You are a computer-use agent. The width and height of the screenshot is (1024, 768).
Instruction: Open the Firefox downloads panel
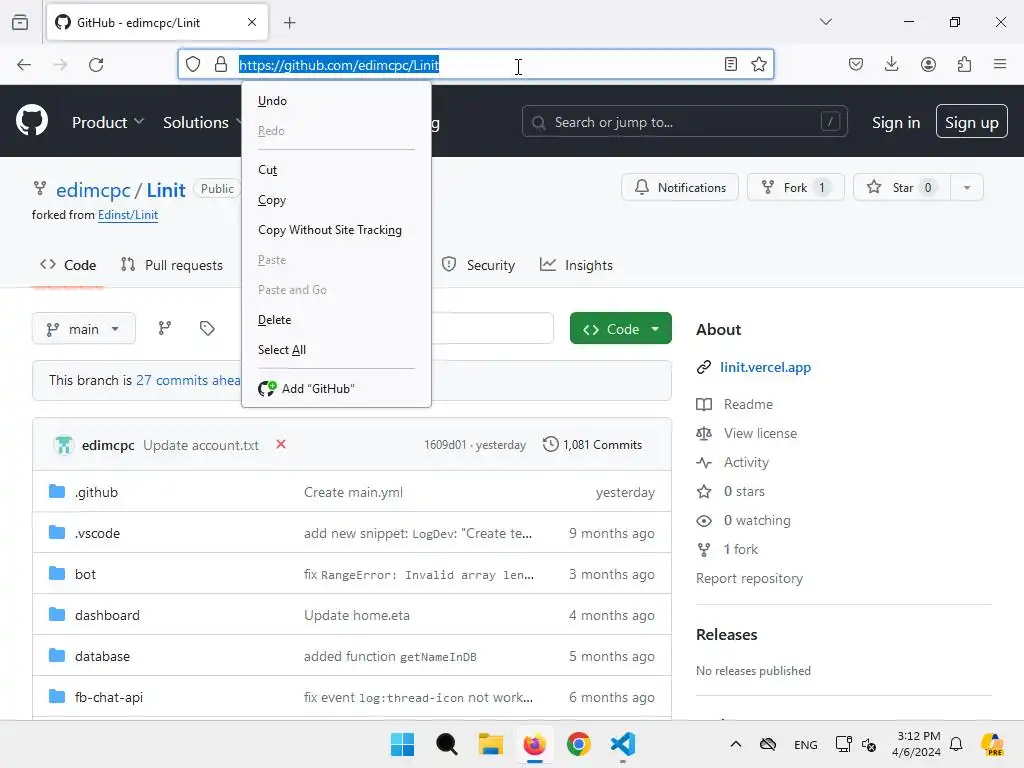coord(891,64)
